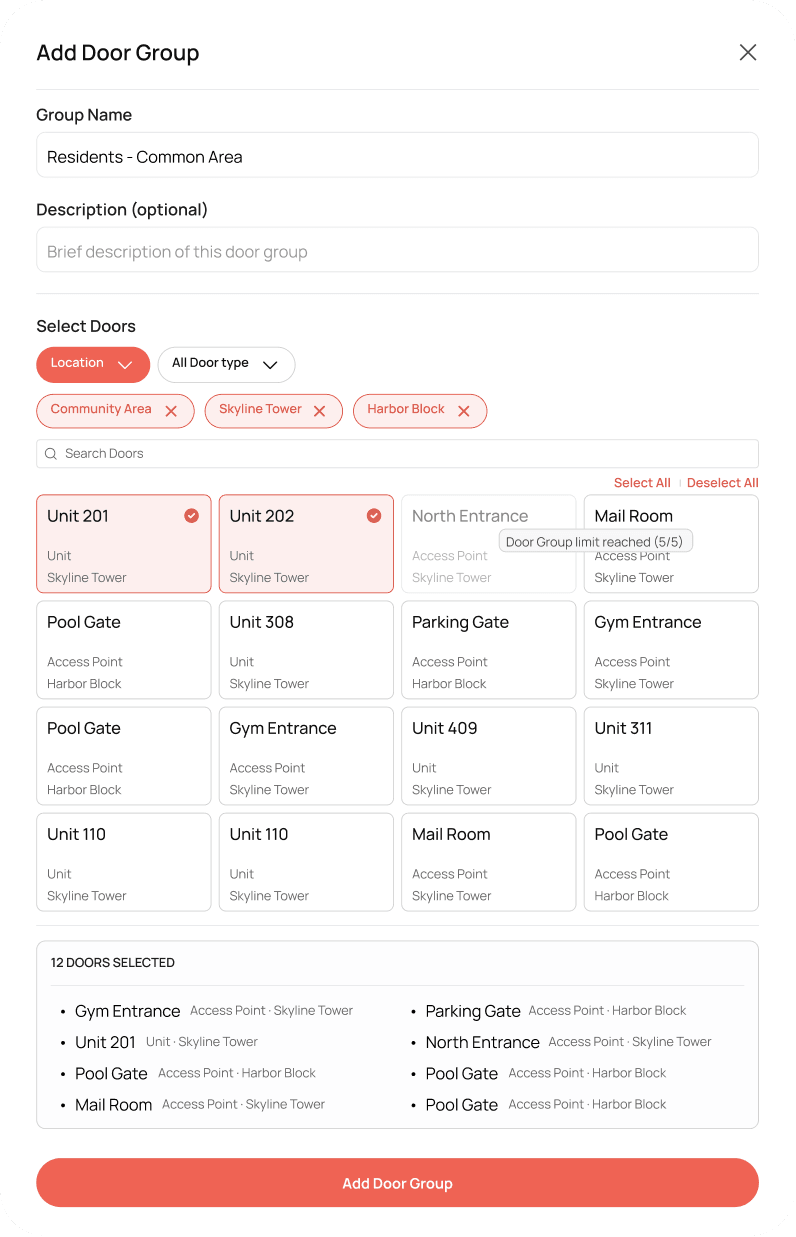Click the 'Group Name' field label

pyautogui.click(x=84, y=115)
